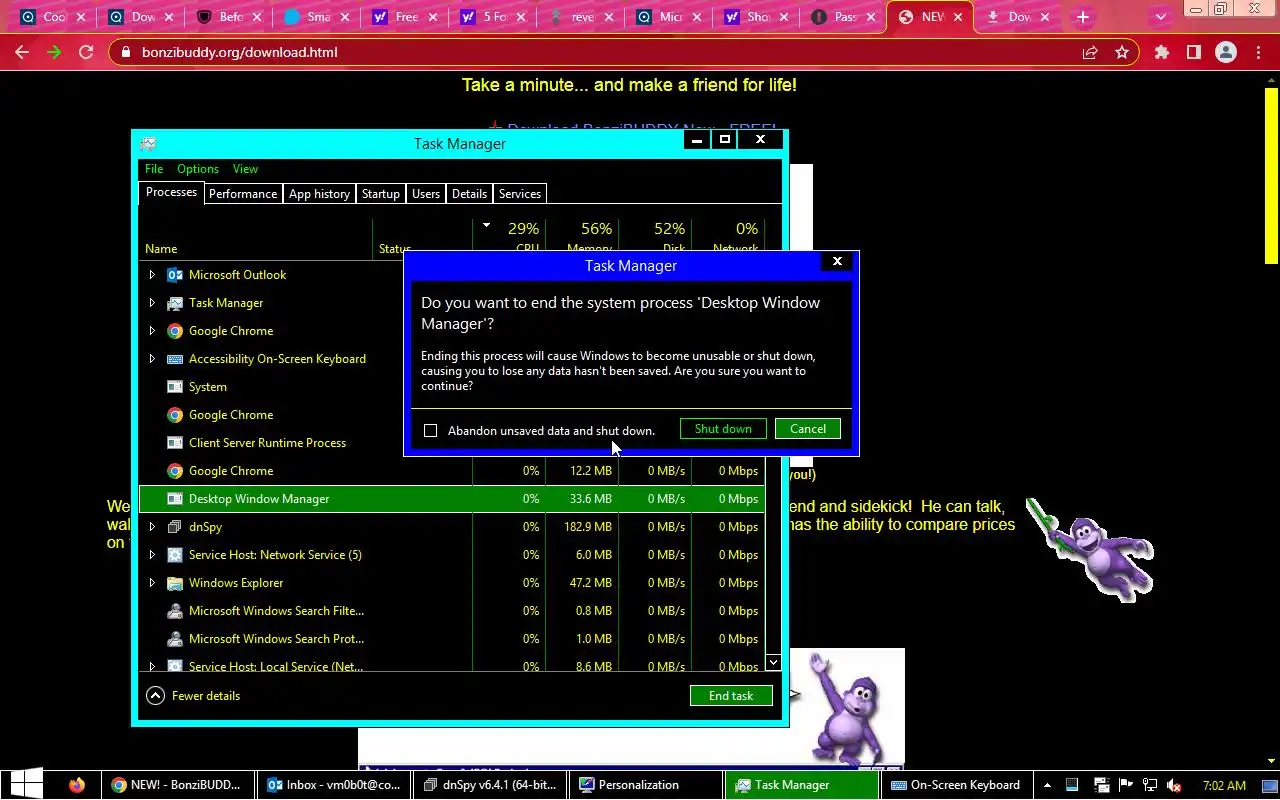
Task: Click the Shut down button
Action: (723, 429)
